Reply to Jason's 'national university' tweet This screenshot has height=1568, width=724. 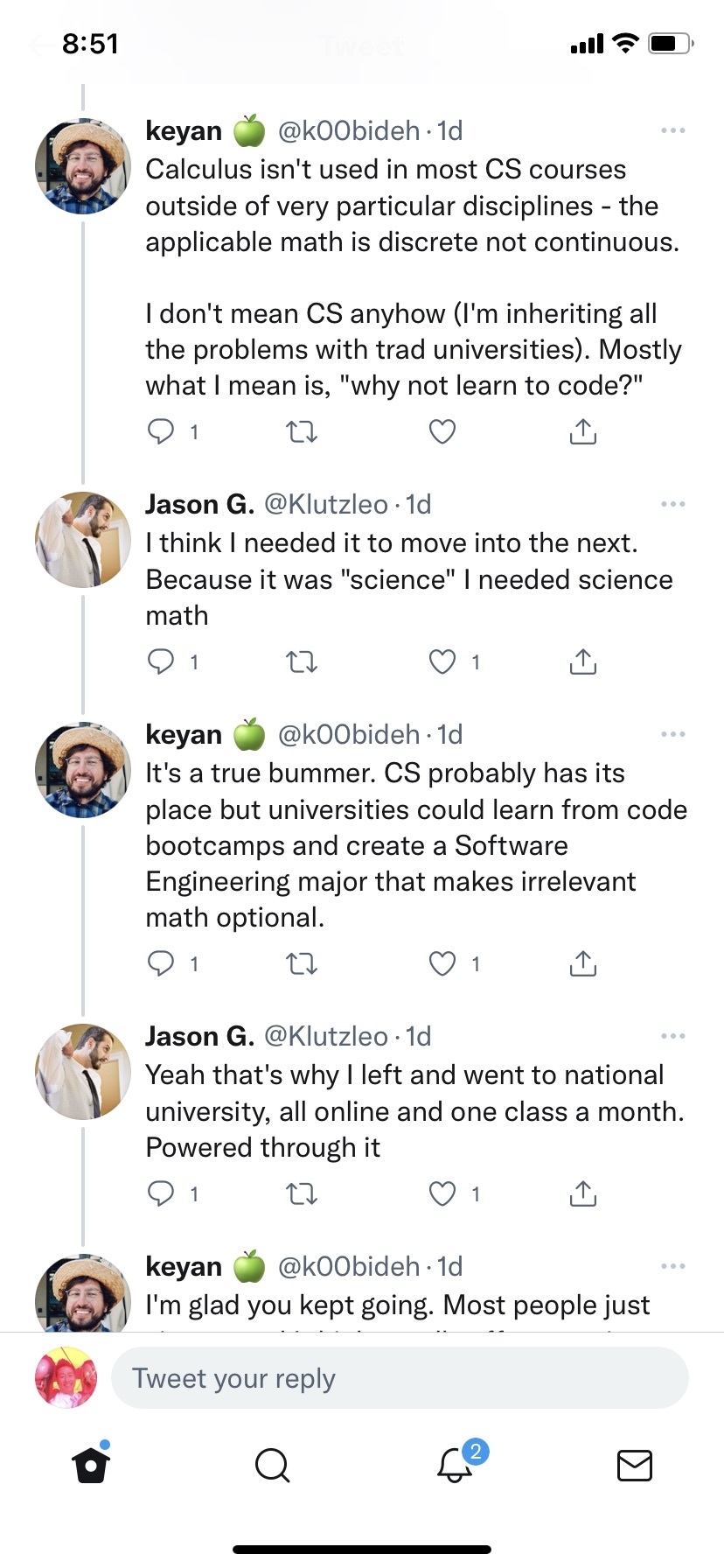pos(161,1193)
